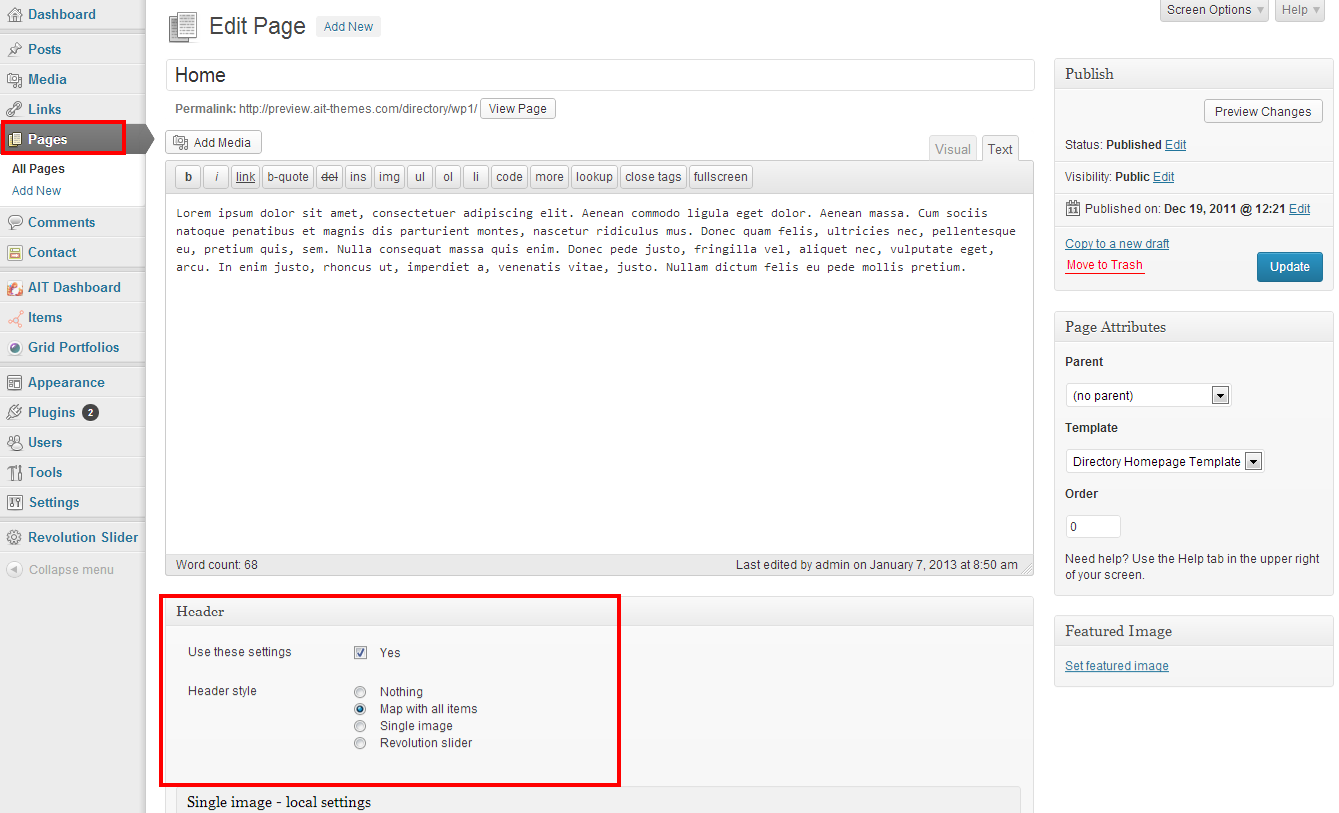Choose 'Revolution slider' header style option
1339x813 pixels.
pos(360,743)
